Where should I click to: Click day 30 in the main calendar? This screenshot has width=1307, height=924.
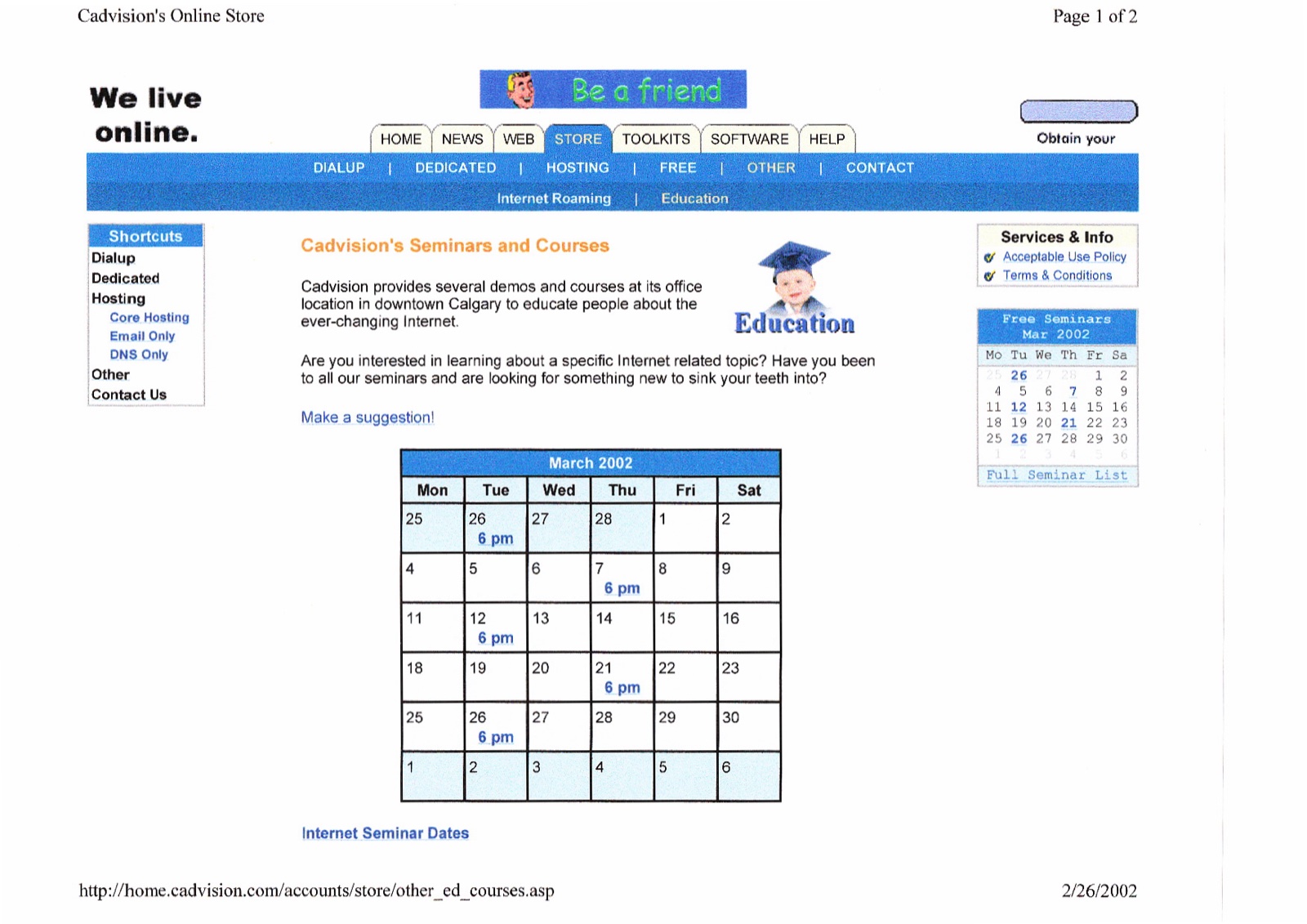[749, 726]
